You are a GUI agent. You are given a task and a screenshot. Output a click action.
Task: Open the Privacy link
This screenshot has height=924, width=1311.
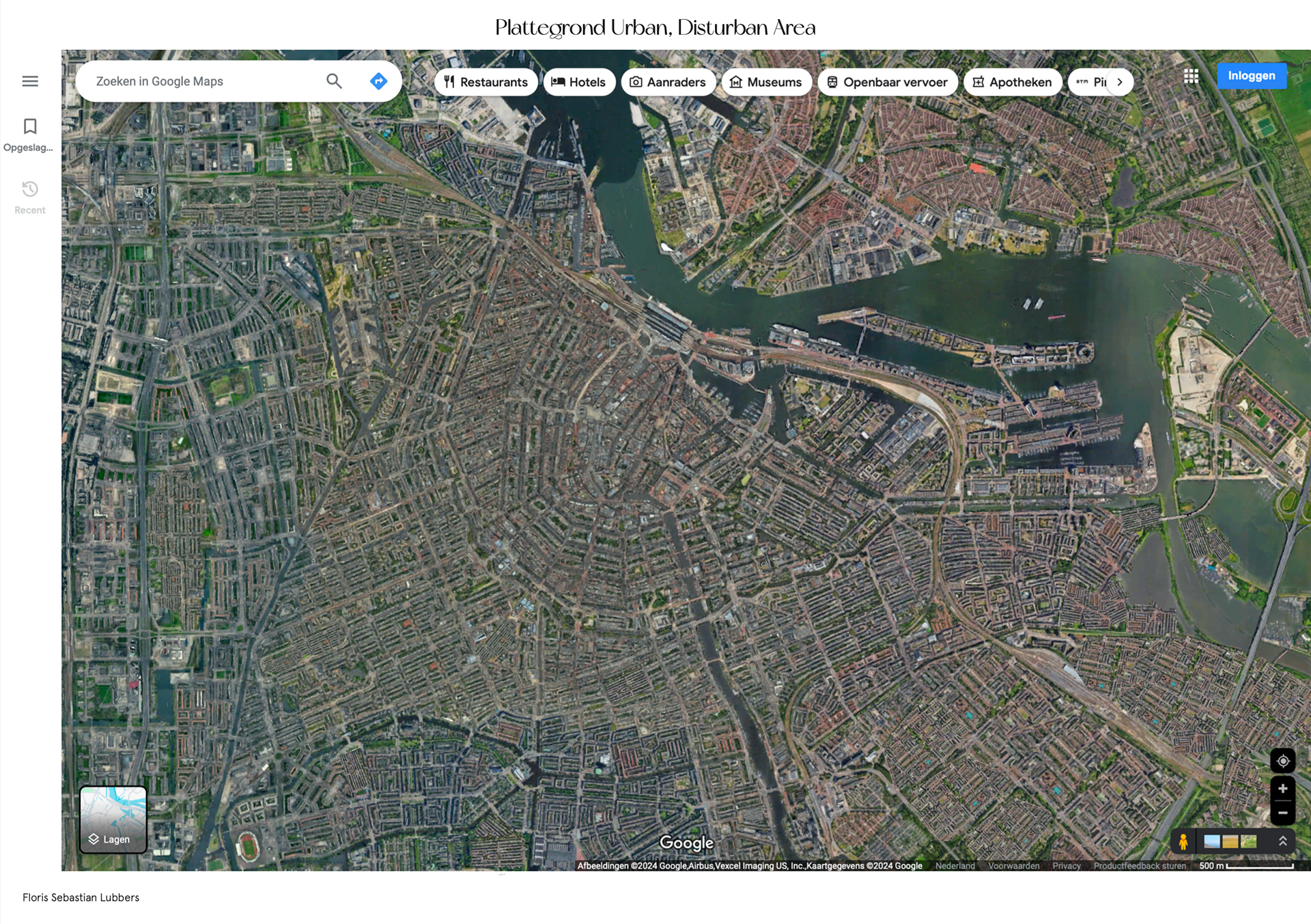[1067, 866]
